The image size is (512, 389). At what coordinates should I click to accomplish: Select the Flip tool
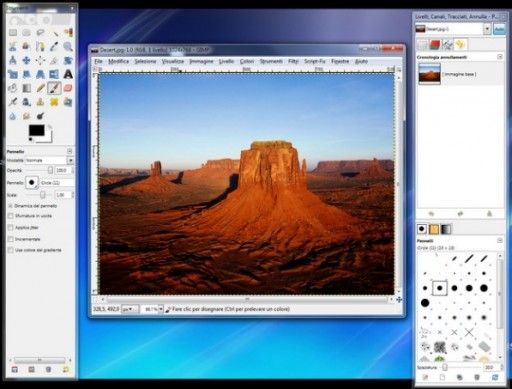pos(54,74)
